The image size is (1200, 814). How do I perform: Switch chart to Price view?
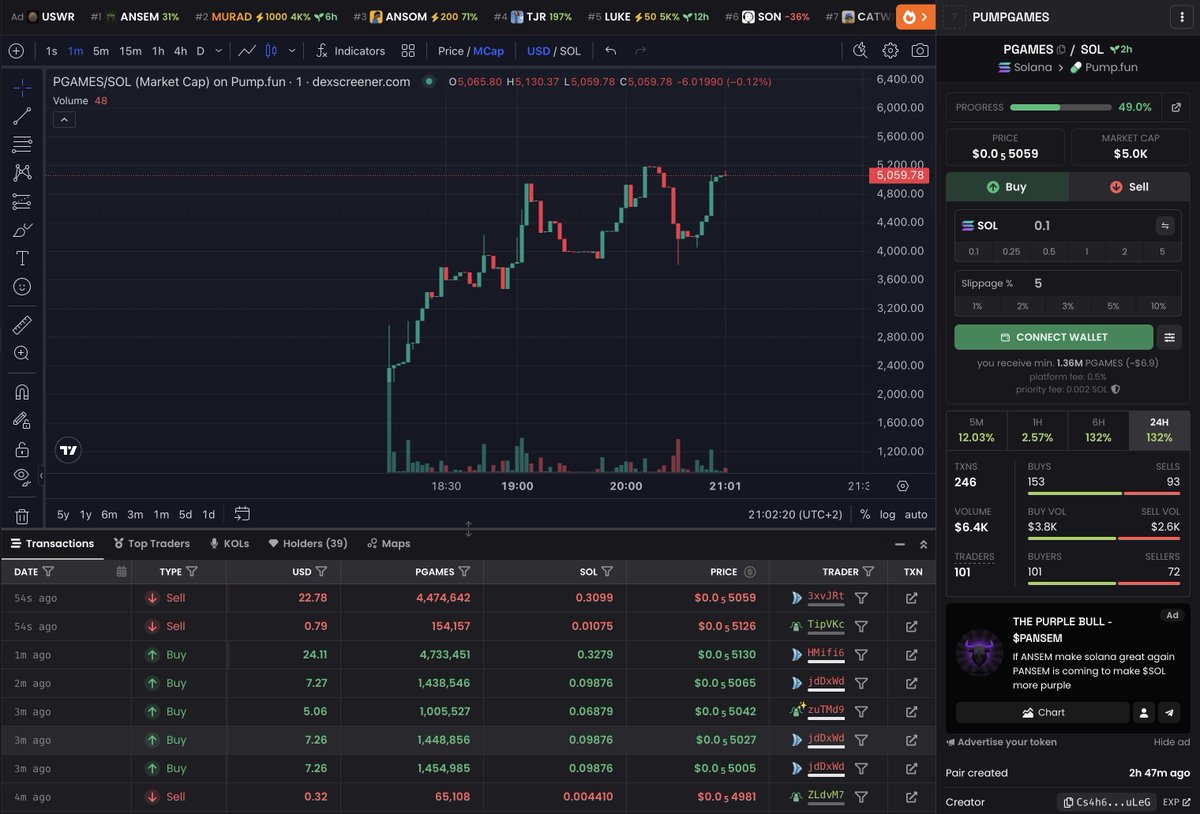coord(451,51)
